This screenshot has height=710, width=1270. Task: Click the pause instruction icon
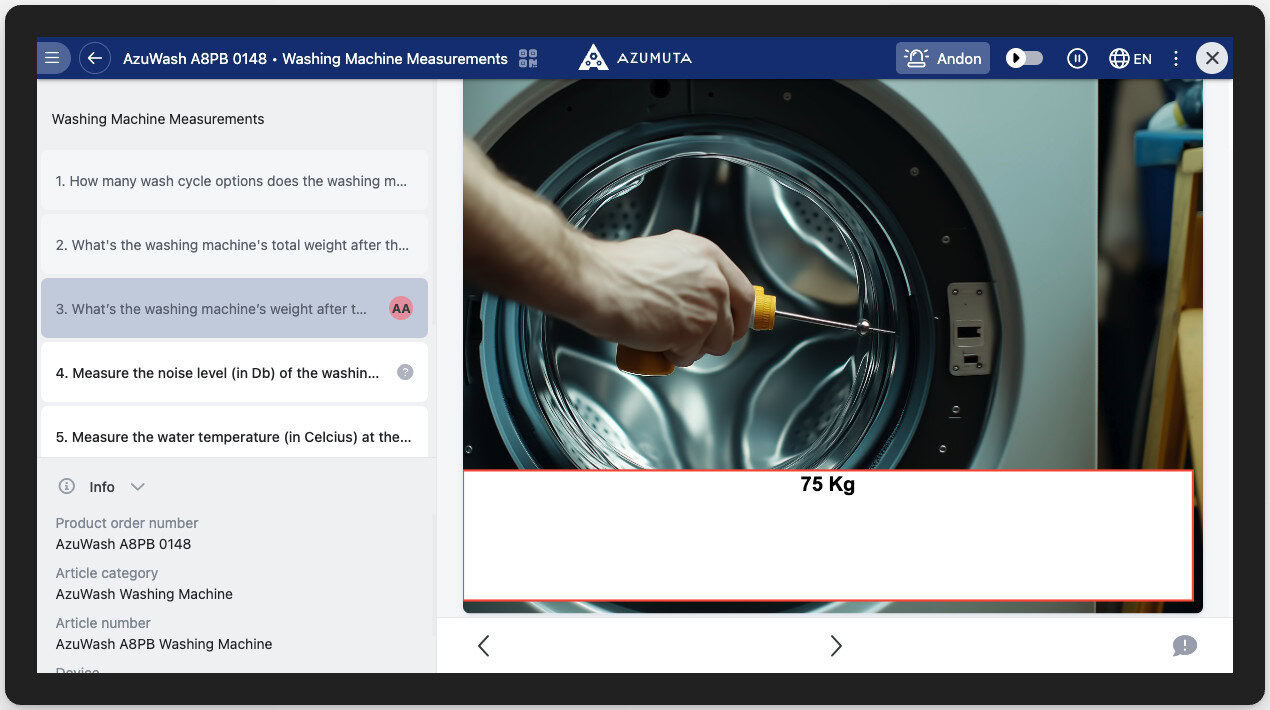[x=1077, y=58]
